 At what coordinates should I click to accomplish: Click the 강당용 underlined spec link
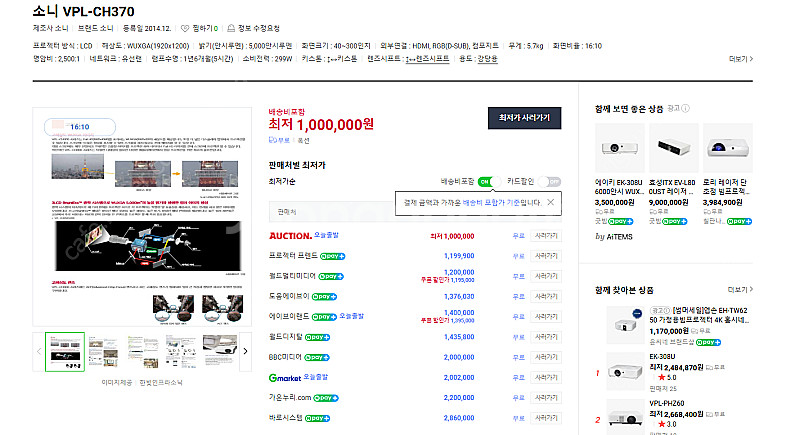487,59
